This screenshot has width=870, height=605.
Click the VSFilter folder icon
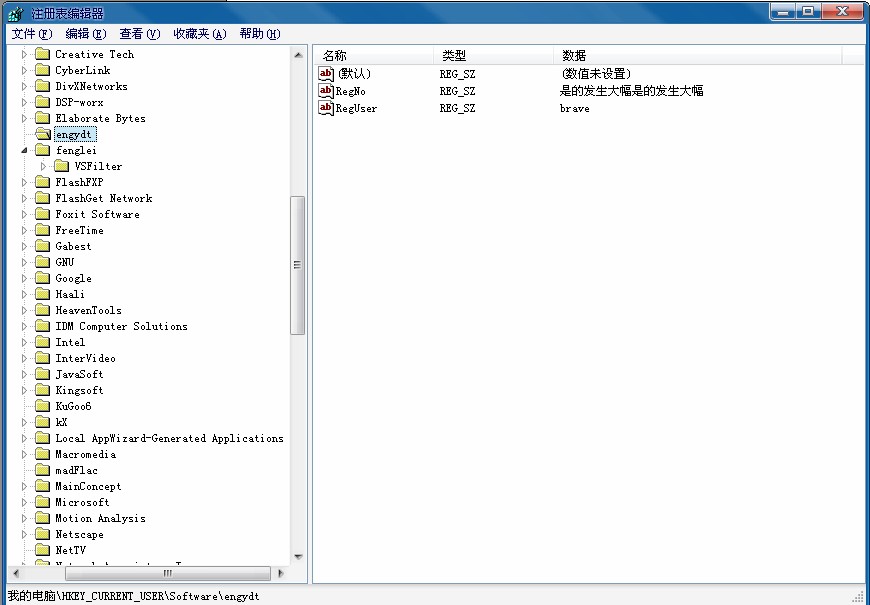[62, 166]
